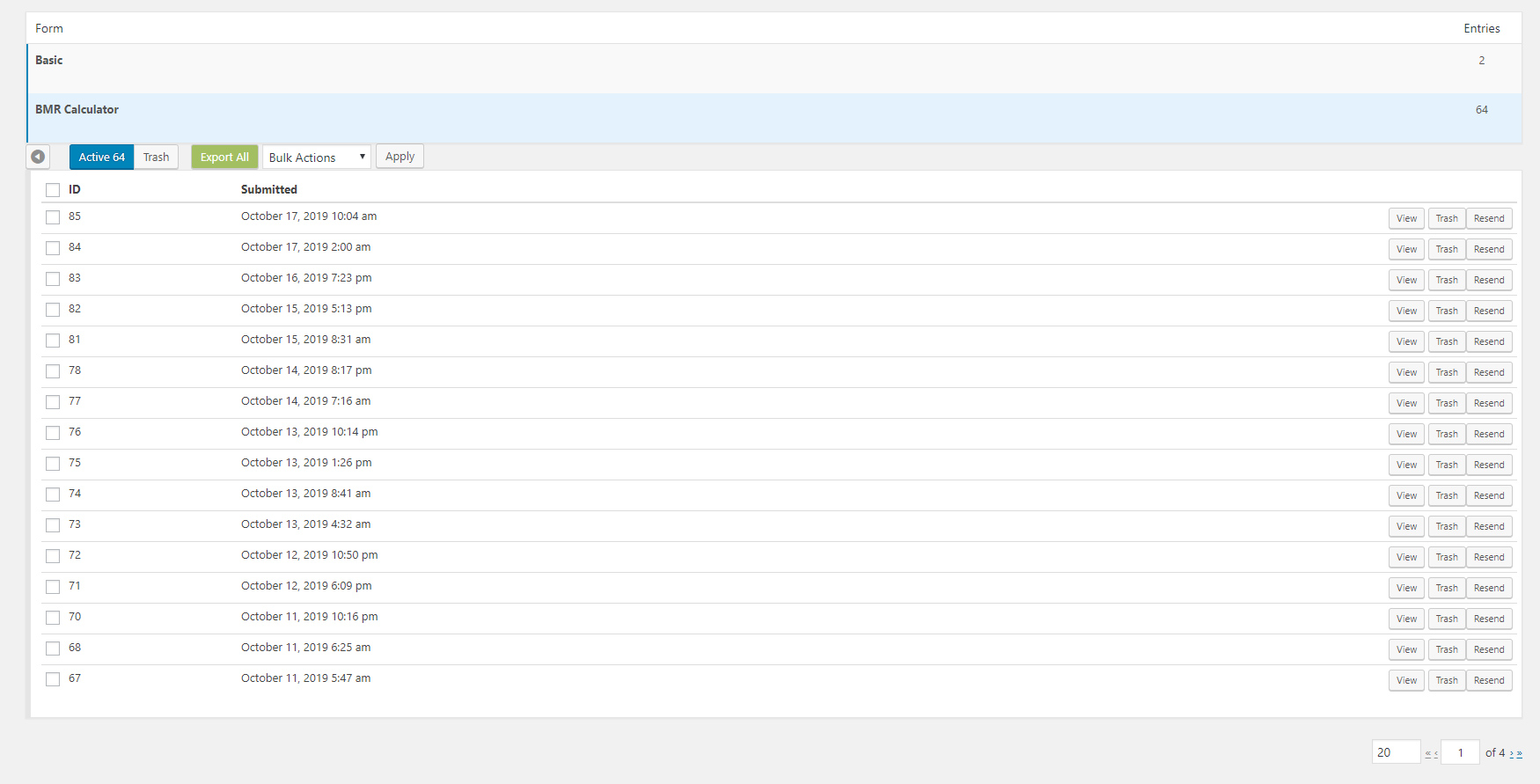The width and height of the screenshot is (1540, 784).
Task: Tick the select-all checkbox beside ID
Action: pos(53,190)
